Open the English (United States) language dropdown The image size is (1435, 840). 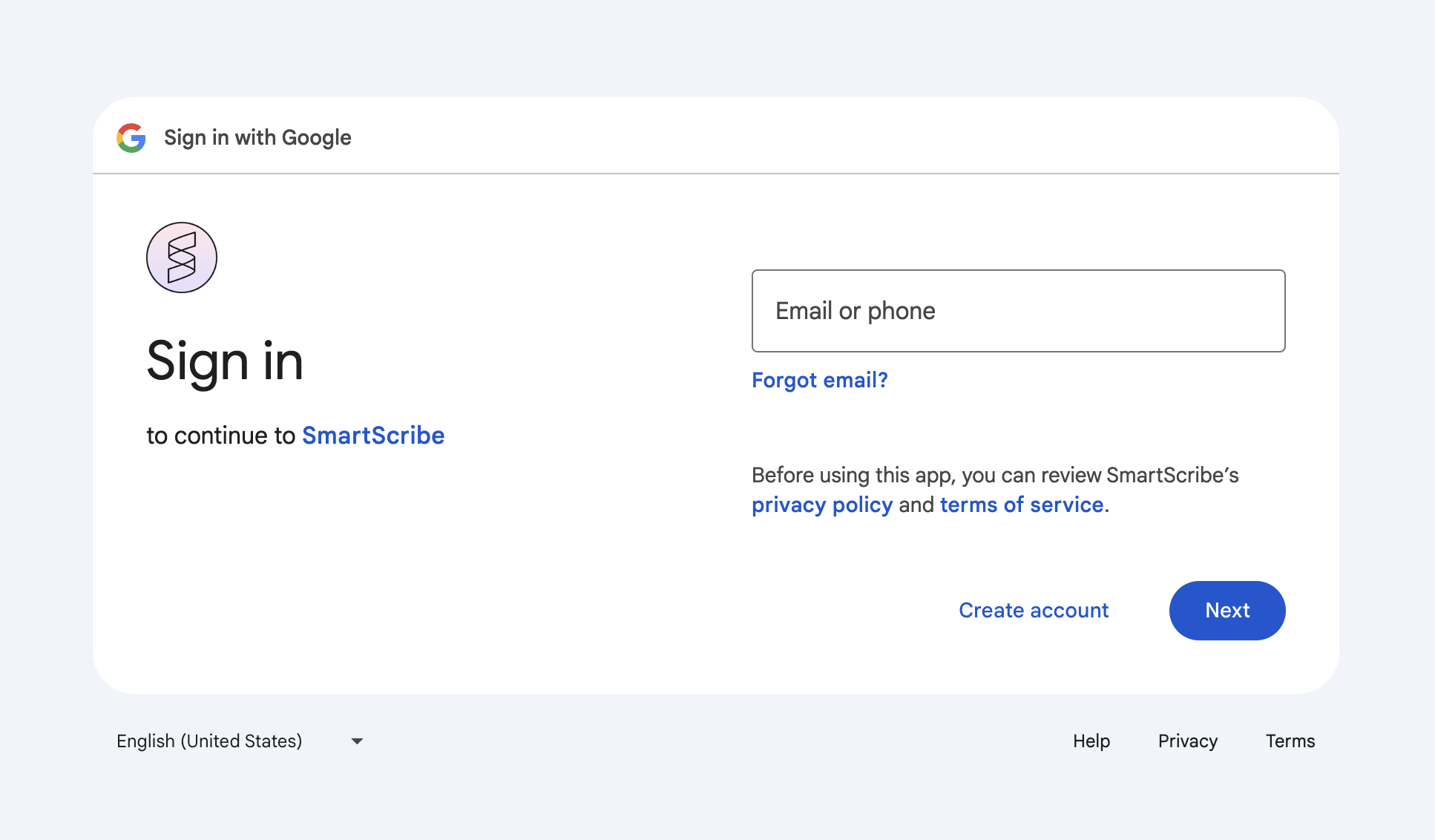point(240,741)
